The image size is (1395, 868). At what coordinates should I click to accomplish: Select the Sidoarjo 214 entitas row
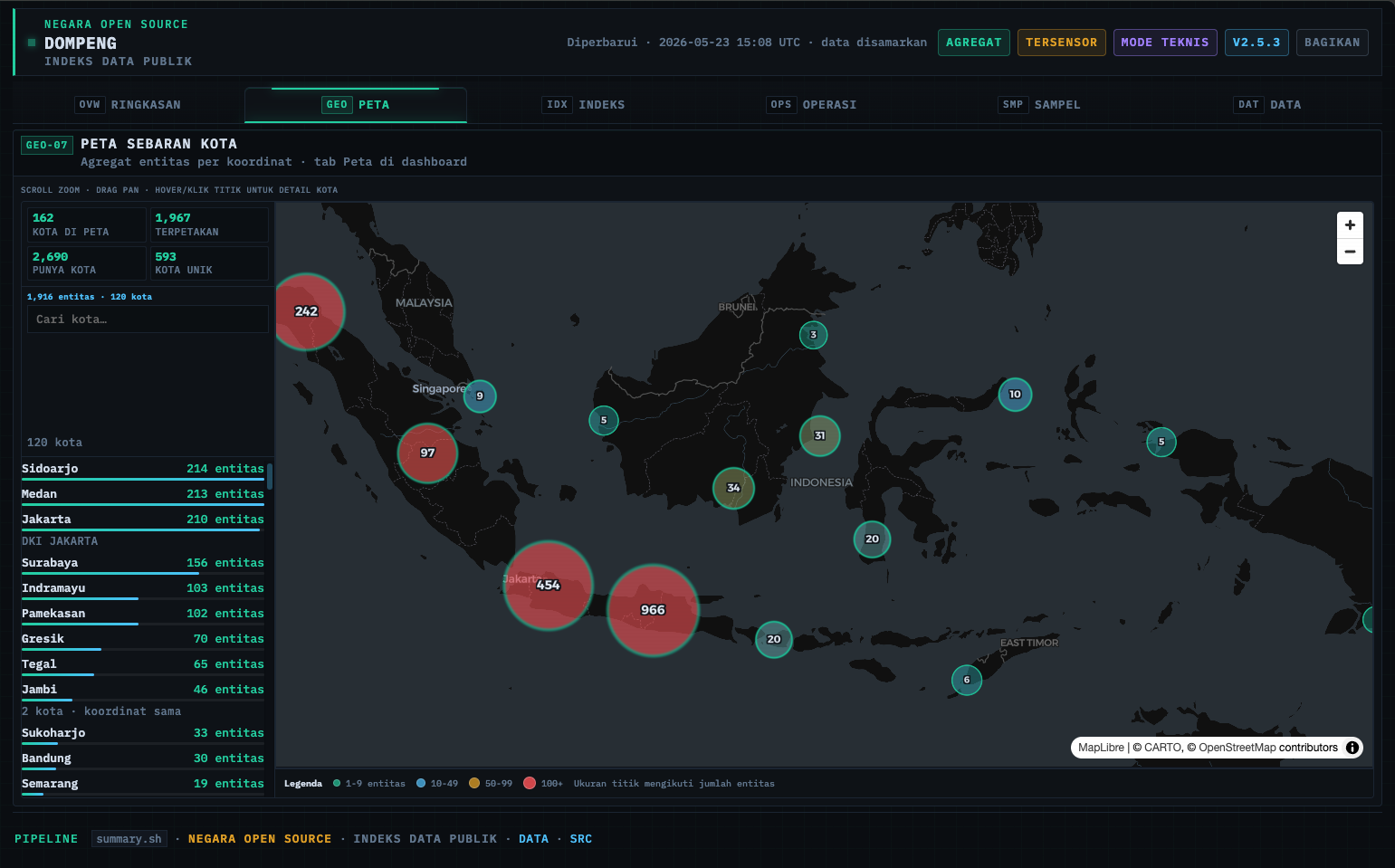[143, 470]
